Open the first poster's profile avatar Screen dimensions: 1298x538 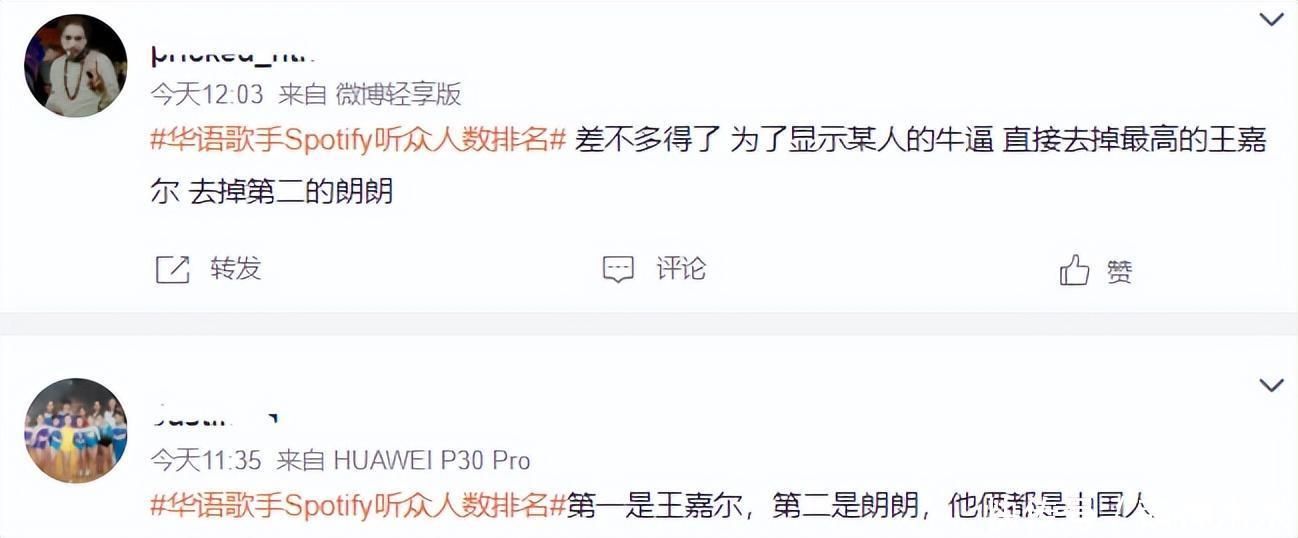[75, 66]
